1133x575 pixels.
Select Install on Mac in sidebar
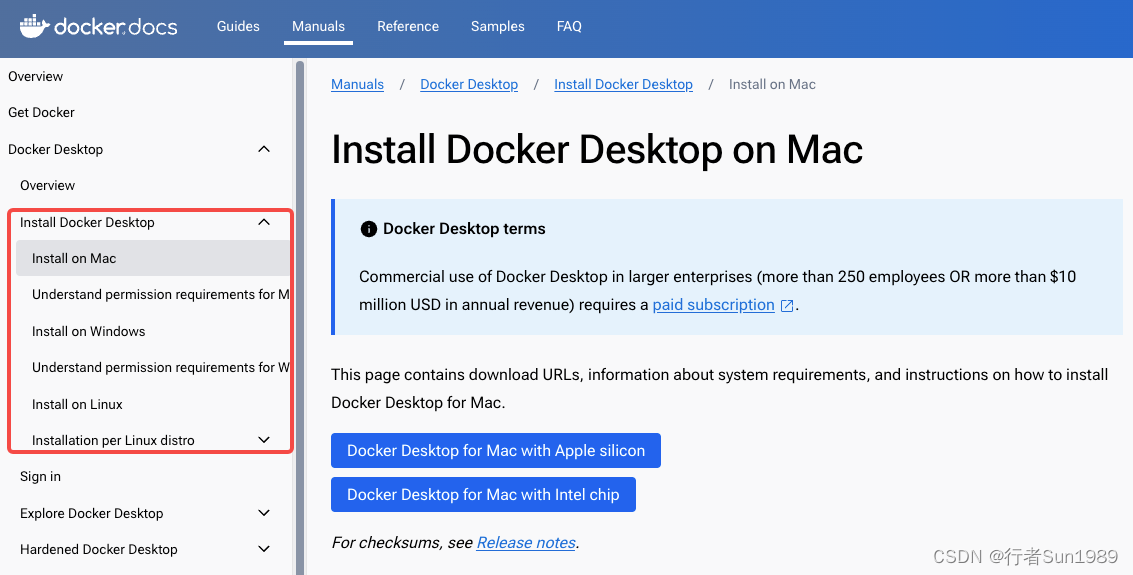click(152, 259)
